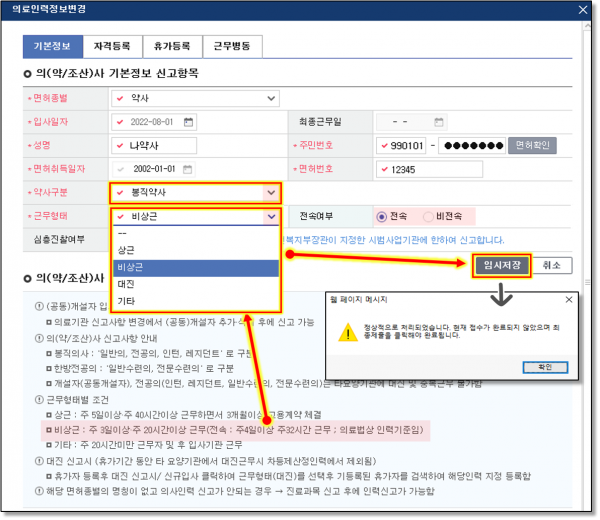Choose 기타 from the dropdown list
600x520 pixels.
(127, 301)
